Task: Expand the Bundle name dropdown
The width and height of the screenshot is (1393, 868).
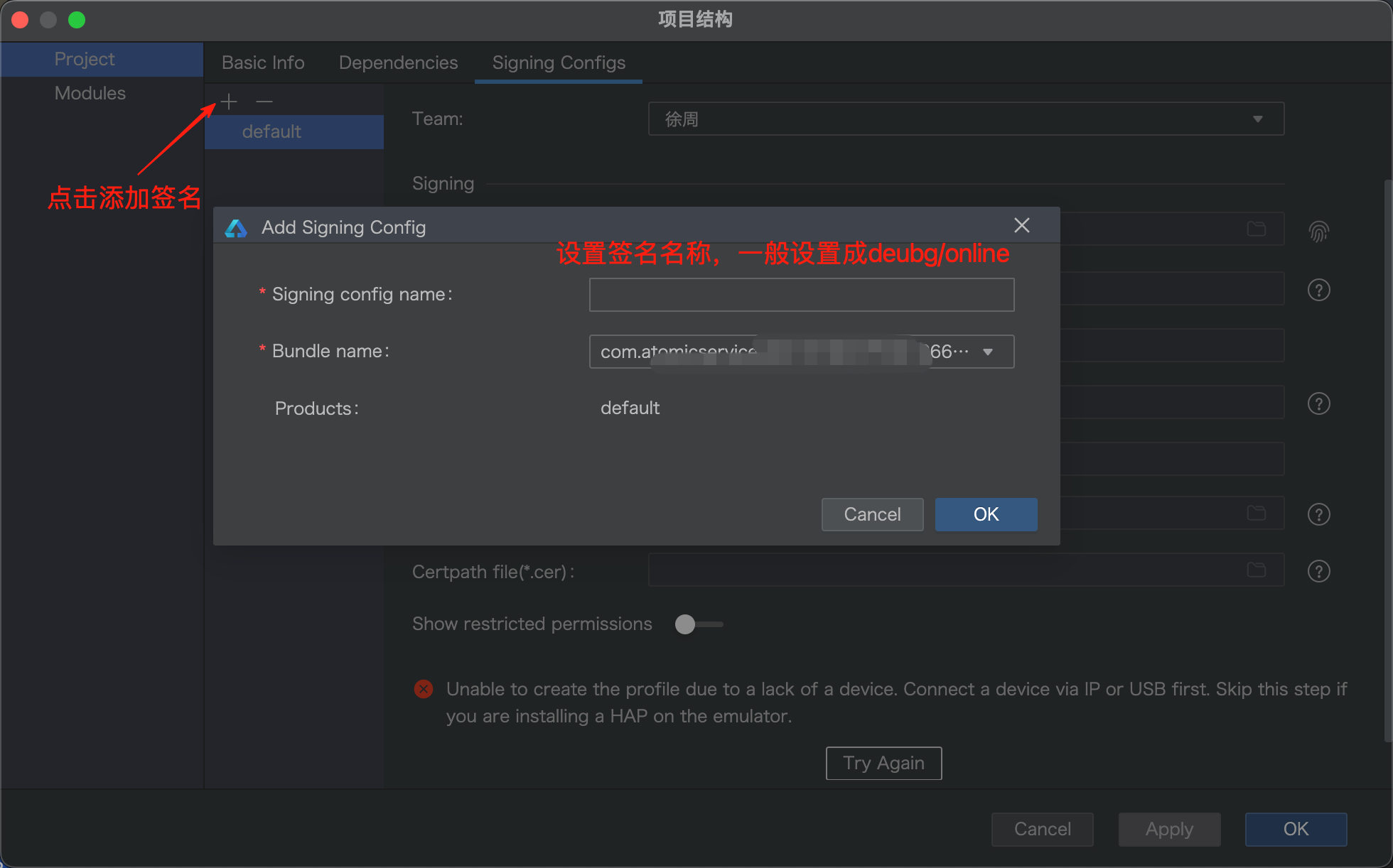Action: [x=987, y=352]
